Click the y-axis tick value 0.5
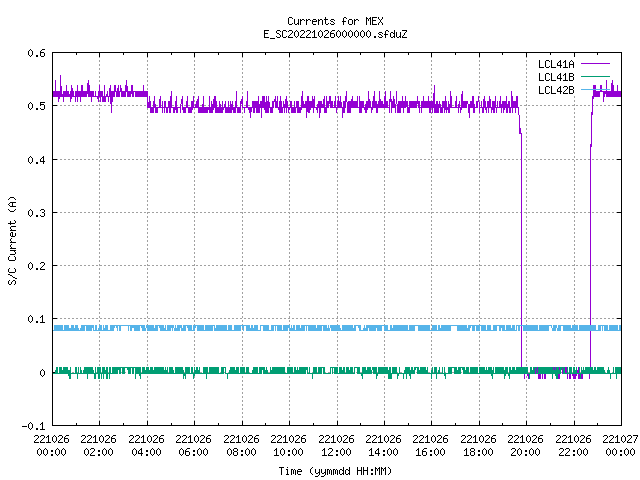The width and height of the screenshot is (640, 480). (37, 106)
